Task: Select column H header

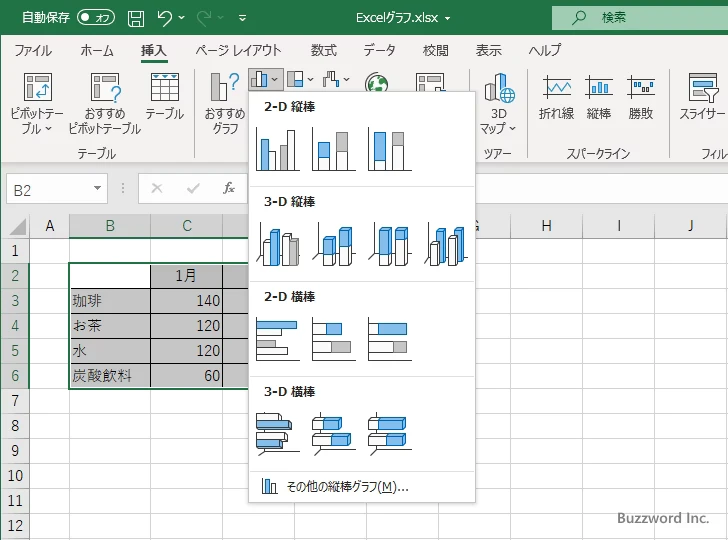Action: tap(546, 226)
